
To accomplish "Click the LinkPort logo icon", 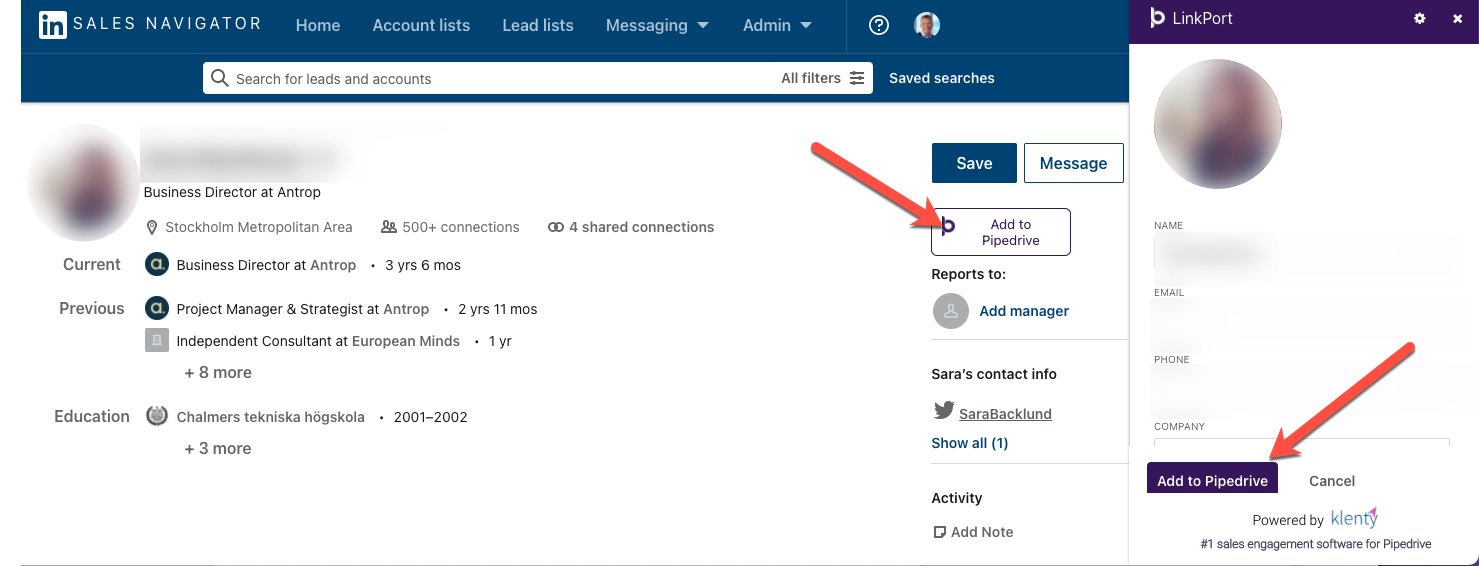I will click(1157, 18).
